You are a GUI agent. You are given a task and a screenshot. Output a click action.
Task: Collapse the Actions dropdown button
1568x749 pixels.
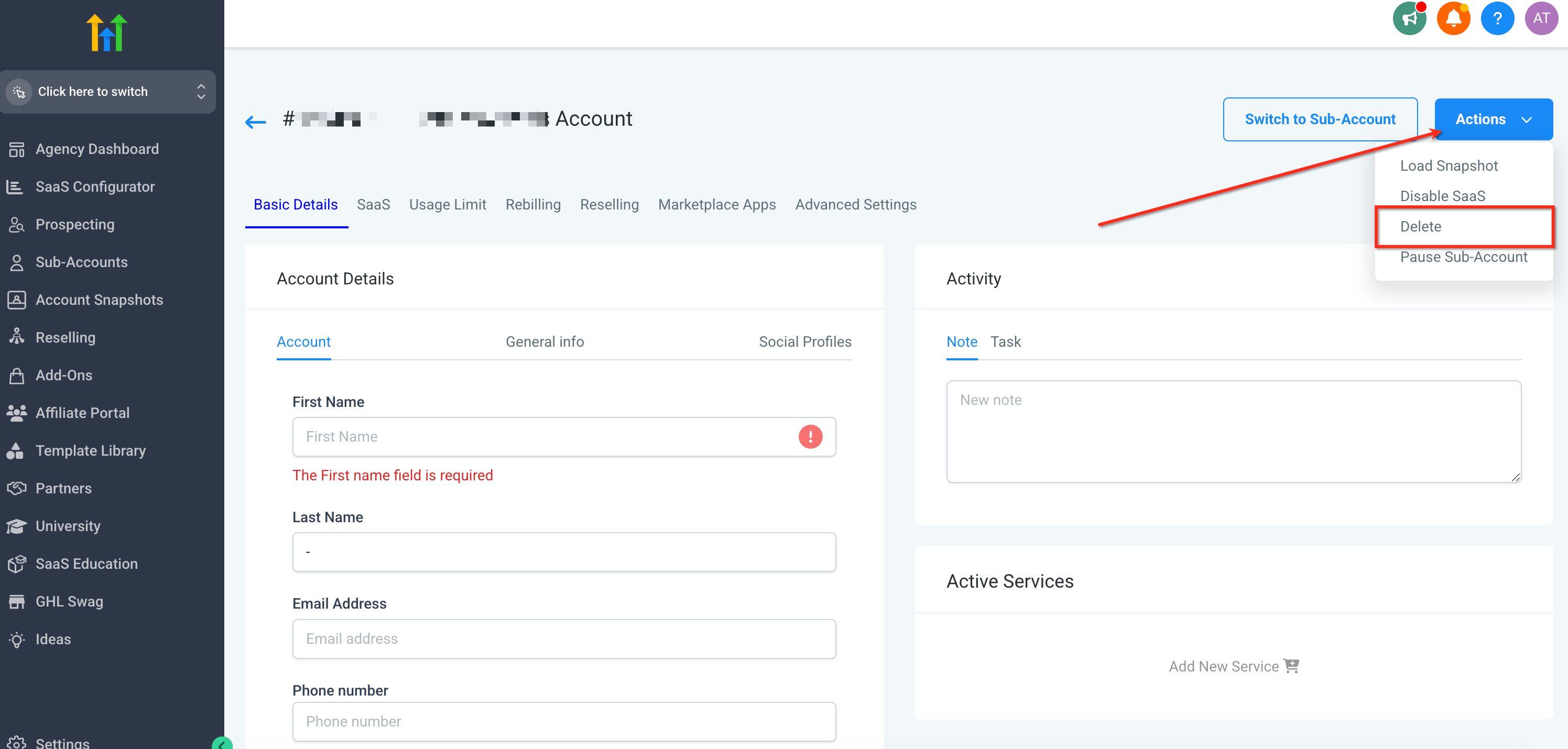[1493, 119]
